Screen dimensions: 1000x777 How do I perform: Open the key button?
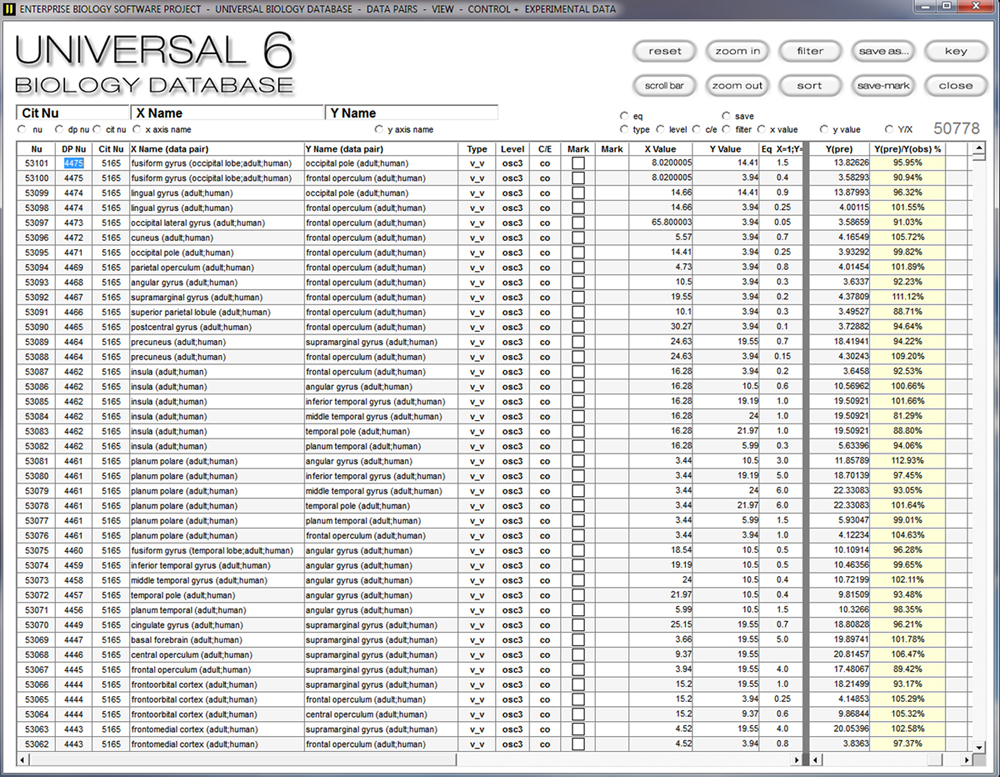(x=956, y=51)
